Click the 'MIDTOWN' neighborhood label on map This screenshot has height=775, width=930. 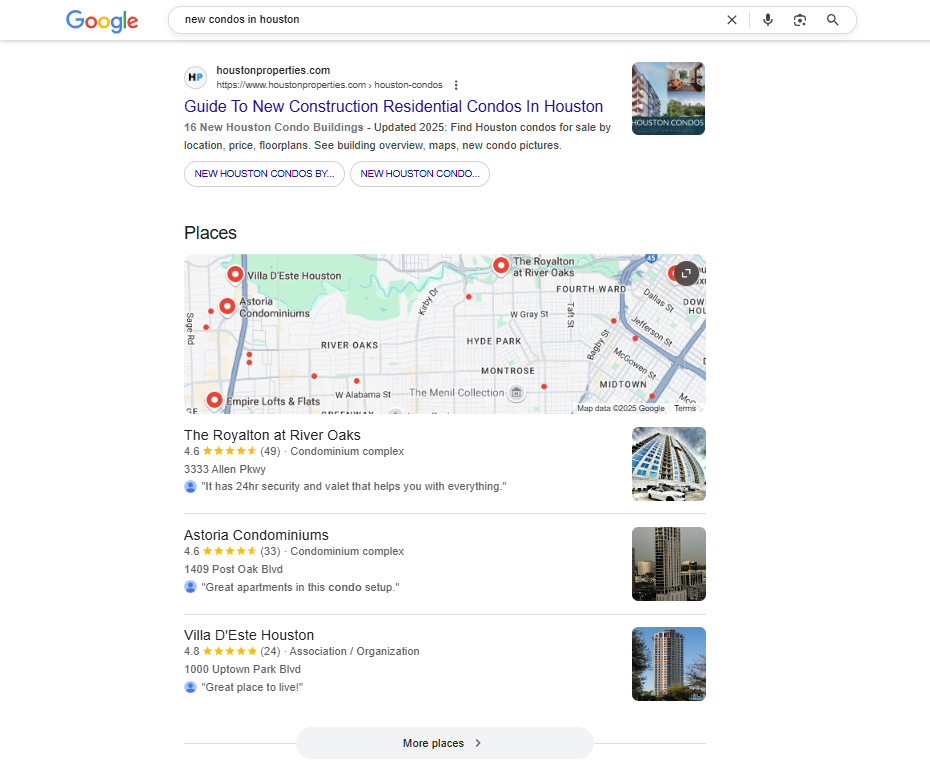click(x=623, y=384)
